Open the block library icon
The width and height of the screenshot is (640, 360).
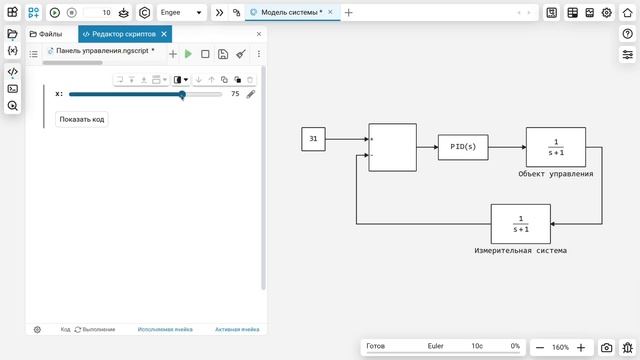click(13, 12)
